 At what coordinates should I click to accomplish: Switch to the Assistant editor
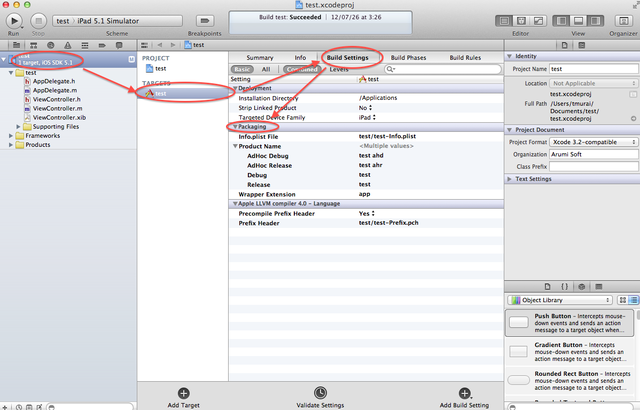521,20
